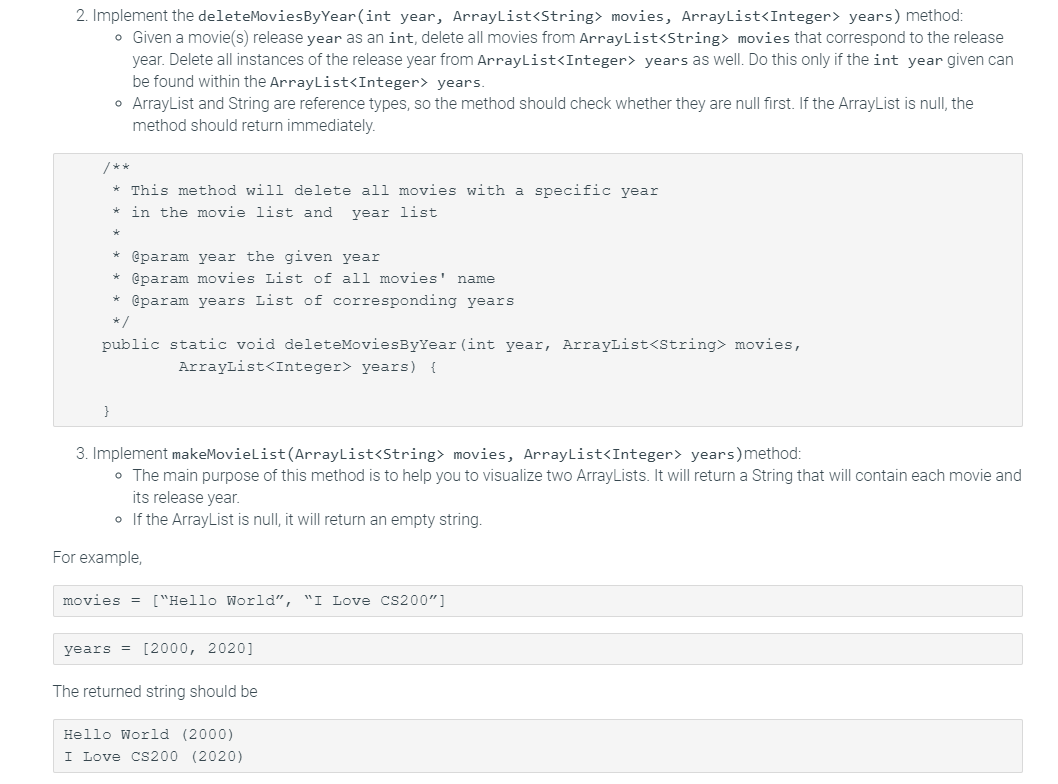Click the 'For example,' paragraph text
The image size is (1058, 784).
click(97, 558)
